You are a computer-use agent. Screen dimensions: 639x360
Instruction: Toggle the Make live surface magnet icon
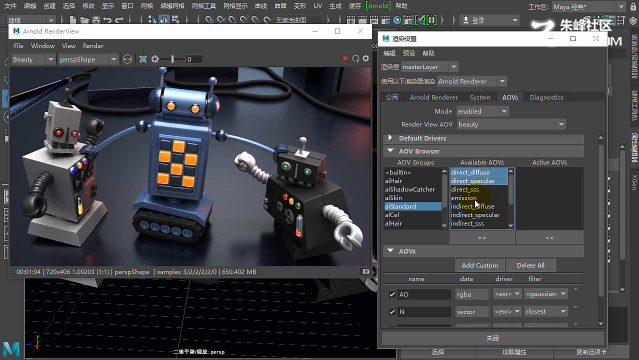(x=267, y=20)
